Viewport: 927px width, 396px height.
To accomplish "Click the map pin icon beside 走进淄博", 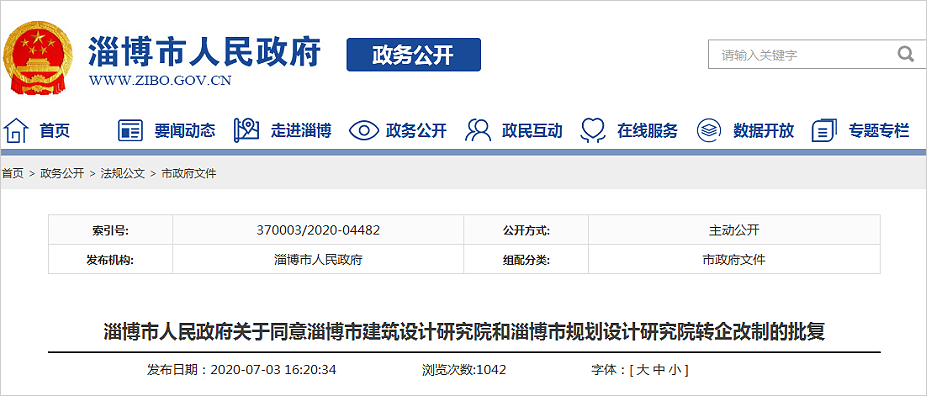I will click(x=246, y=130).
